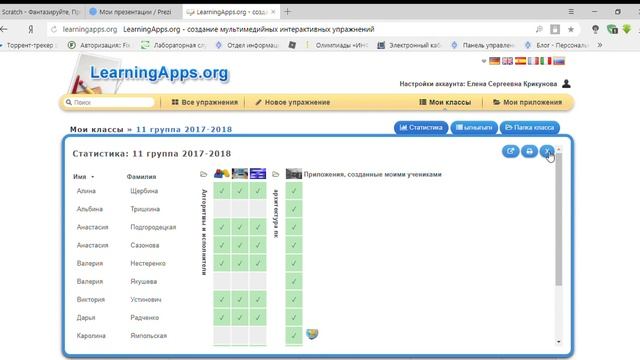This screenshot has height=360, width=640.
Task: Open a new browser tab
Action: click(x=287, y=12)
